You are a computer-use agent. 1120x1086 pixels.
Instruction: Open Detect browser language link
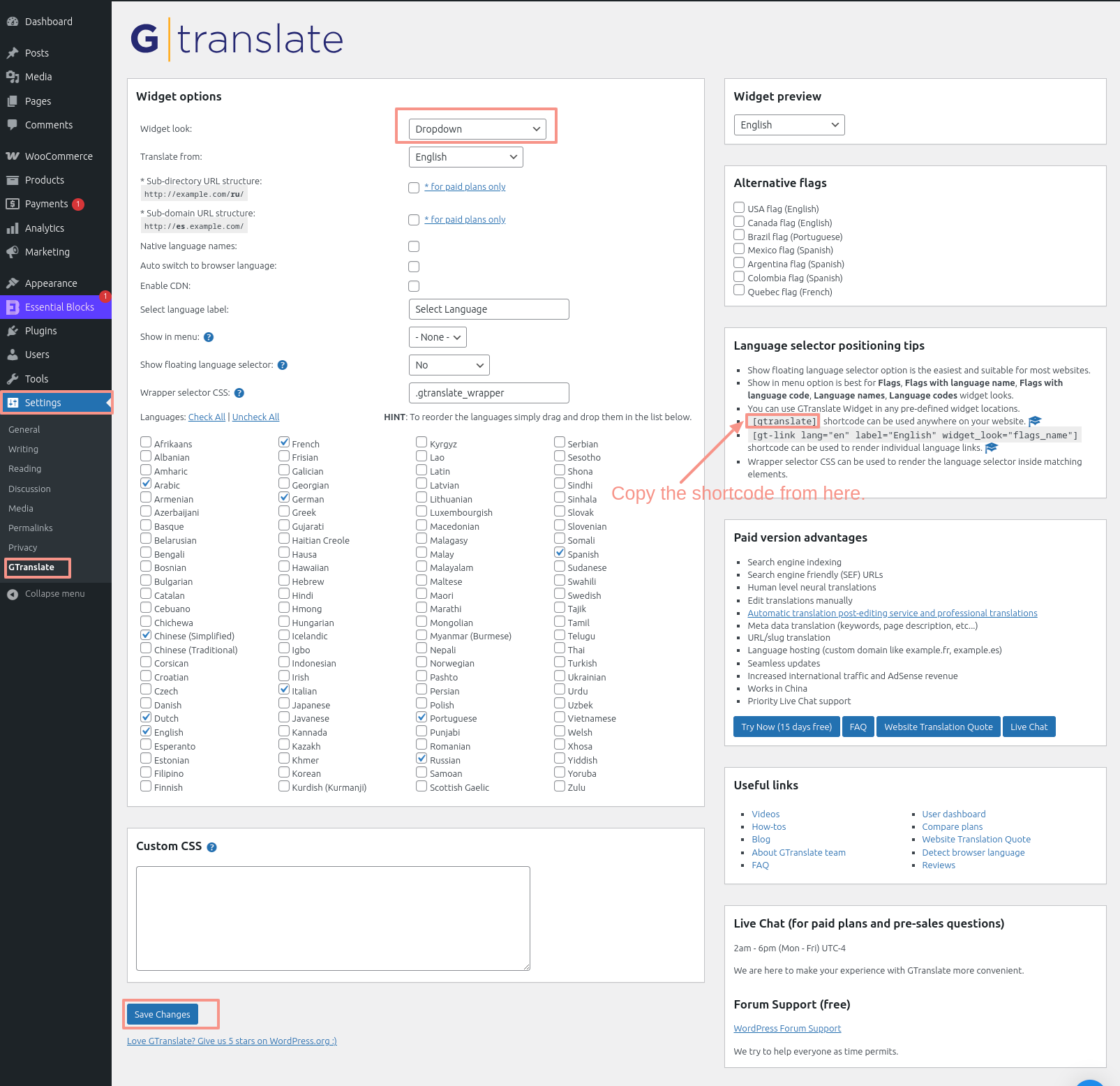click(973, 853)
